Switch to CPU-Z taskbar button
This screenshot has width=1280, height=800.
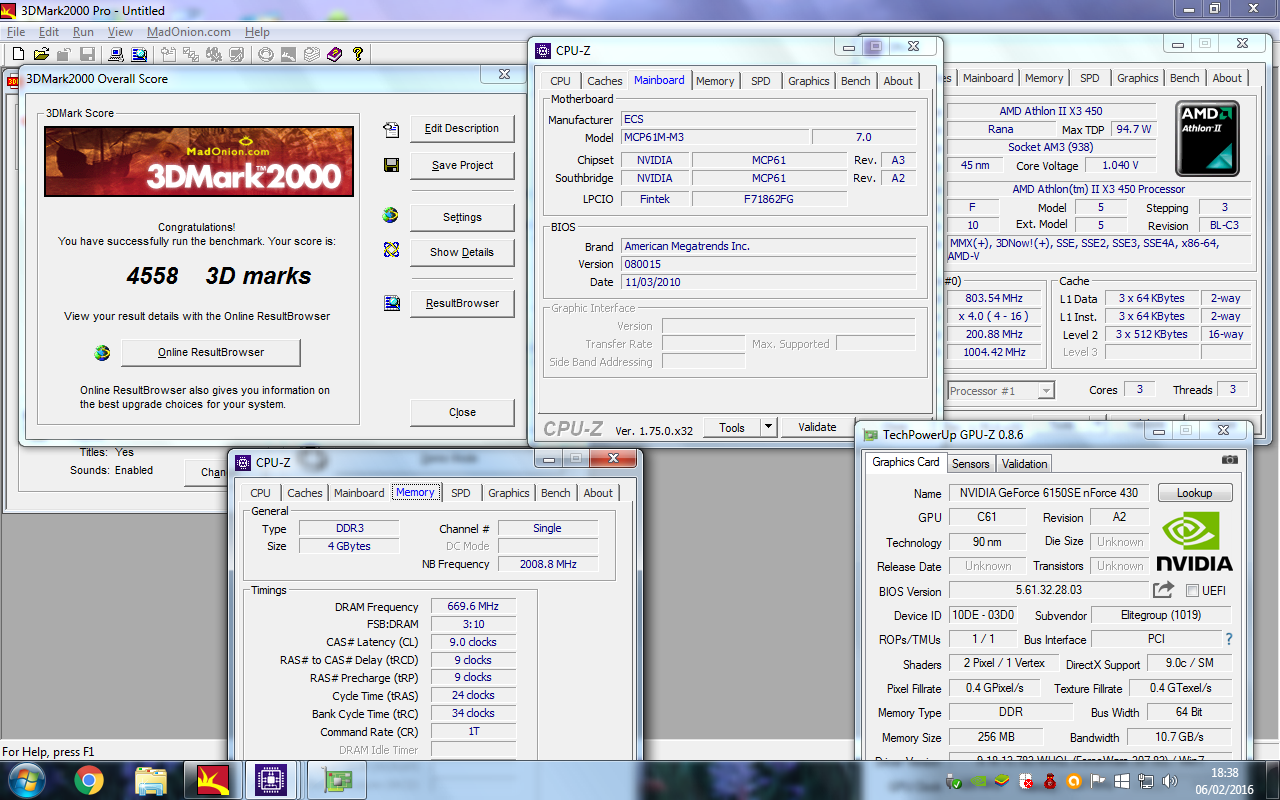pos(271,780)
